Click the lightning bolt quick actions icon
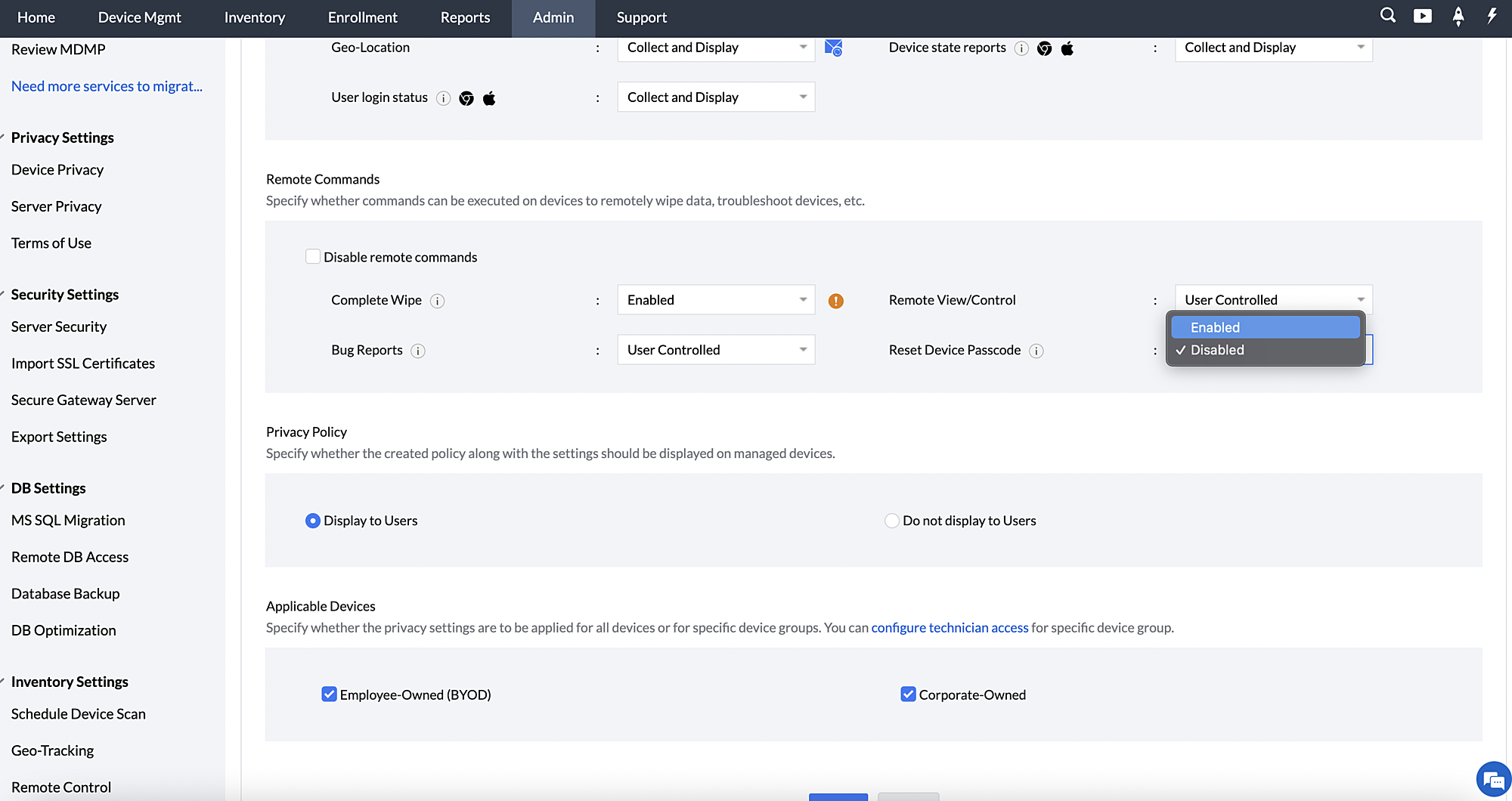 (1492, 16)
